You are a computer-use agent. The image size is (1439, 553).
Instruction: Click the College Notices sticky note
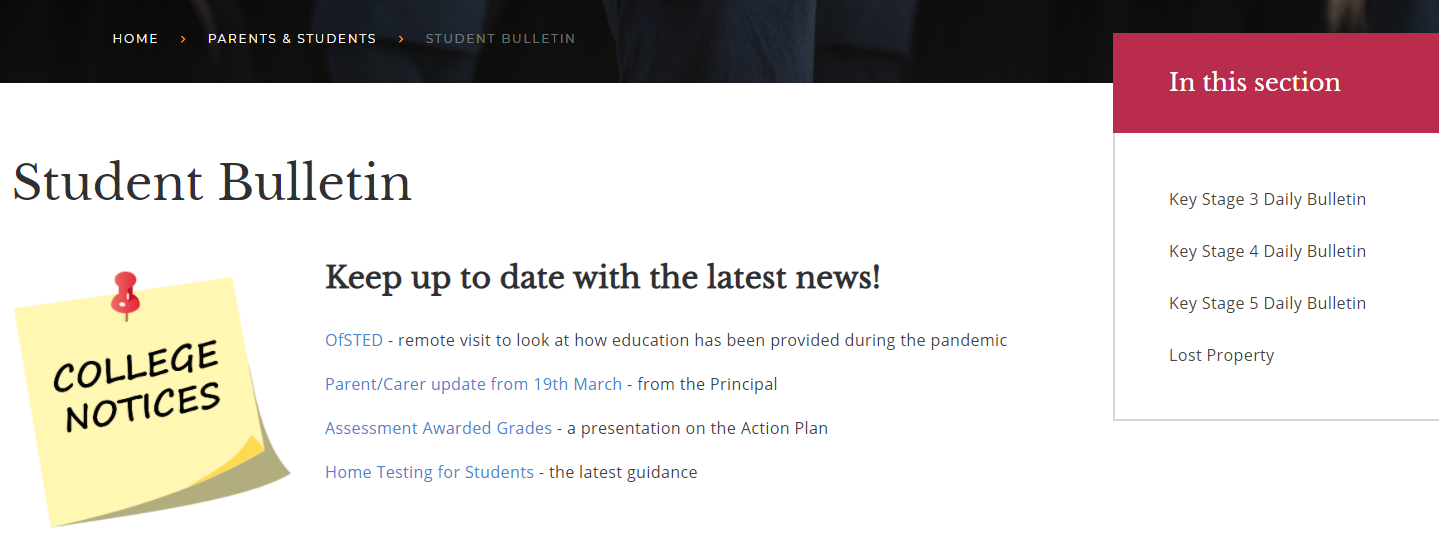140,400
